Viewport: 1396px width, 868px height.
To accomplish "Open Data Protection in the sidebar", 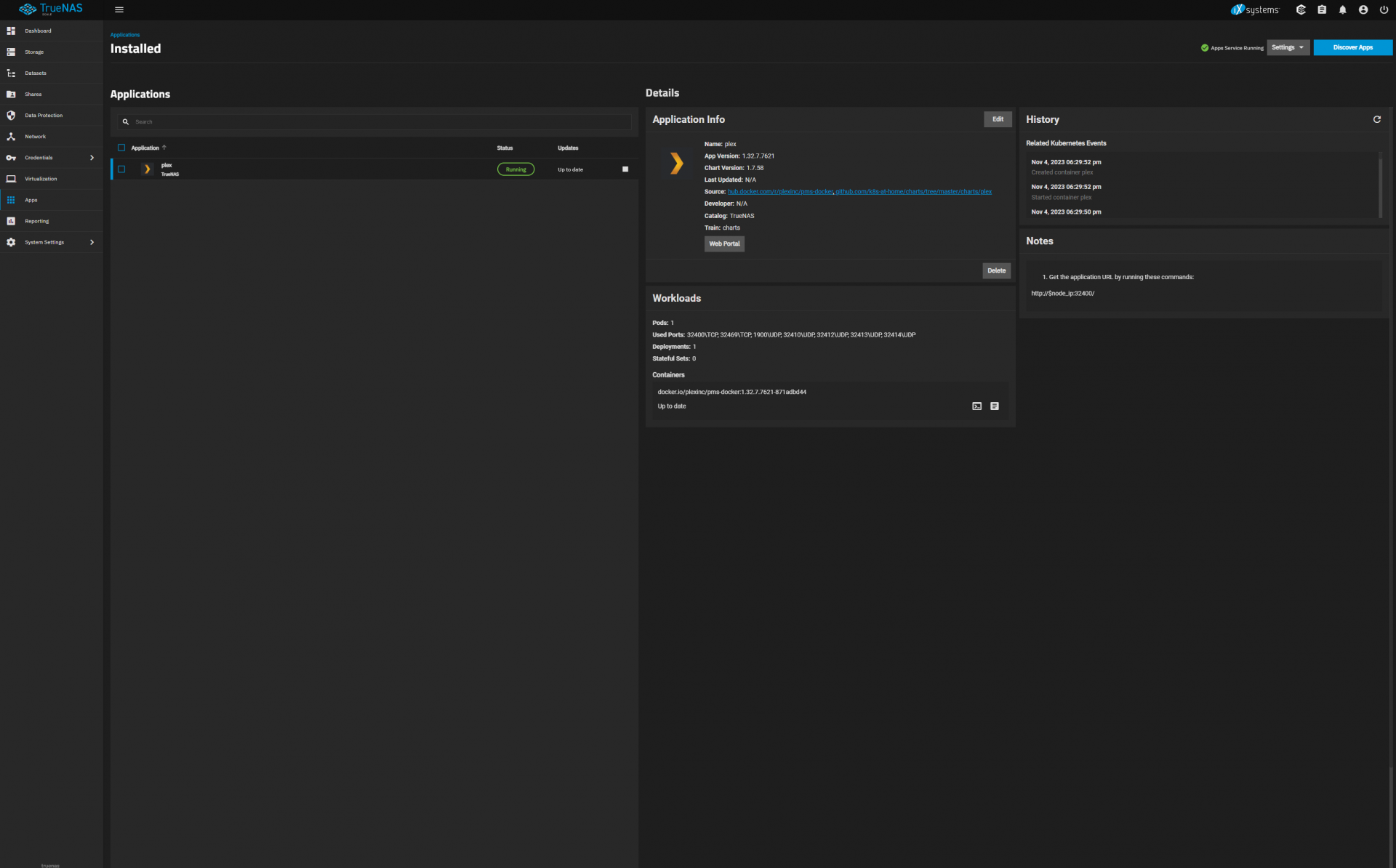I will 44,116.
